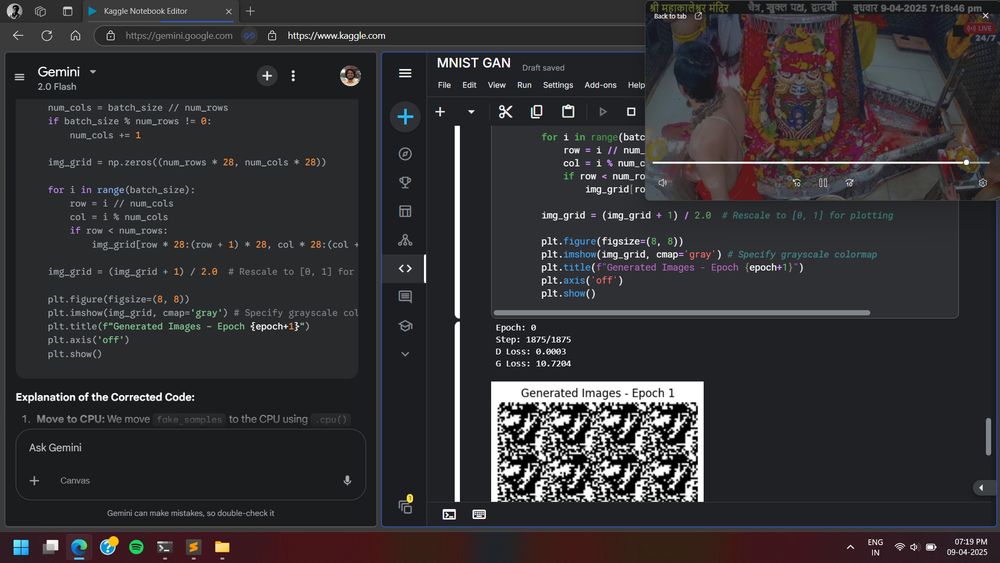Open Spotify from the taskbar
This screenshot has width=1000, height=563.
136,547
